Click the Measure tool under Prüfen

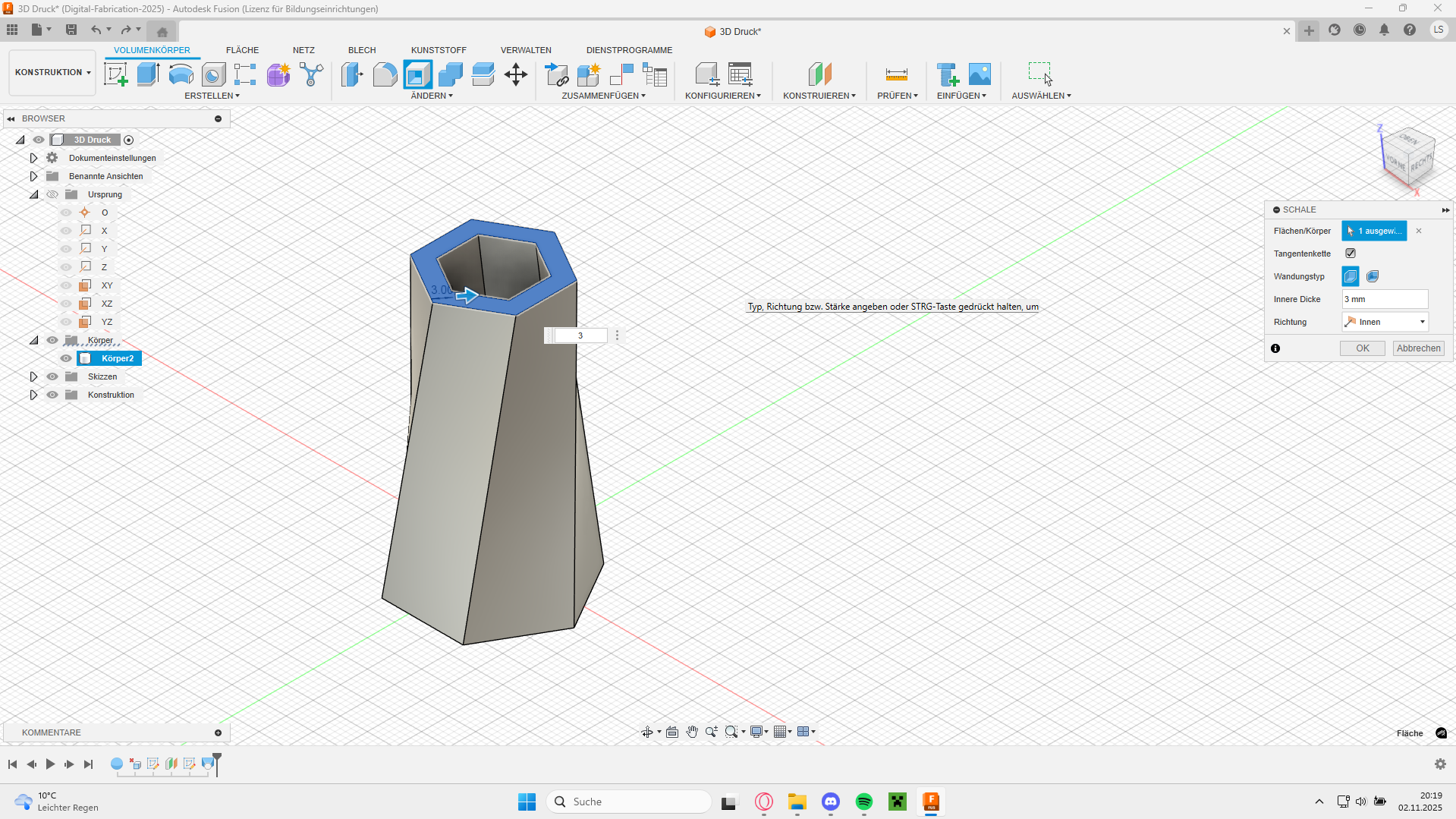click(x=896, y=74)
